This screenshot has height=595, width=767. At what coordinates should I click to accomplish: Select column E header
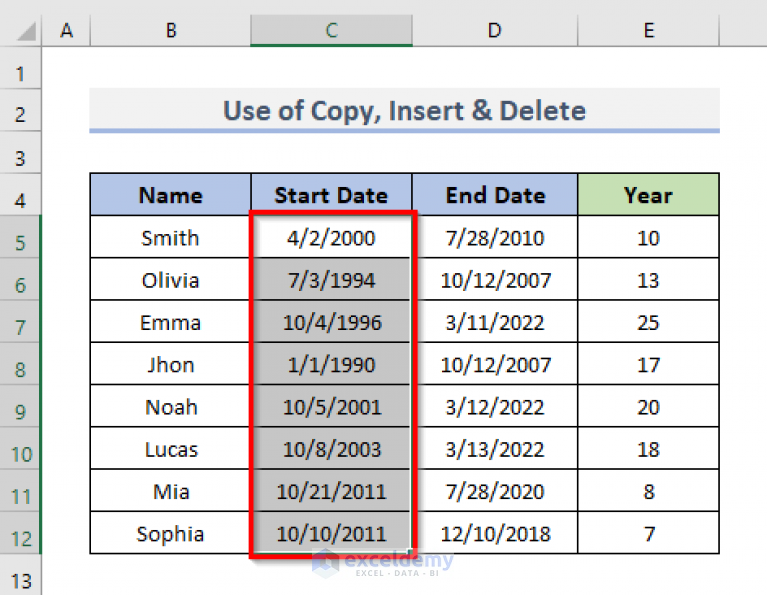(x=648, y=30)
